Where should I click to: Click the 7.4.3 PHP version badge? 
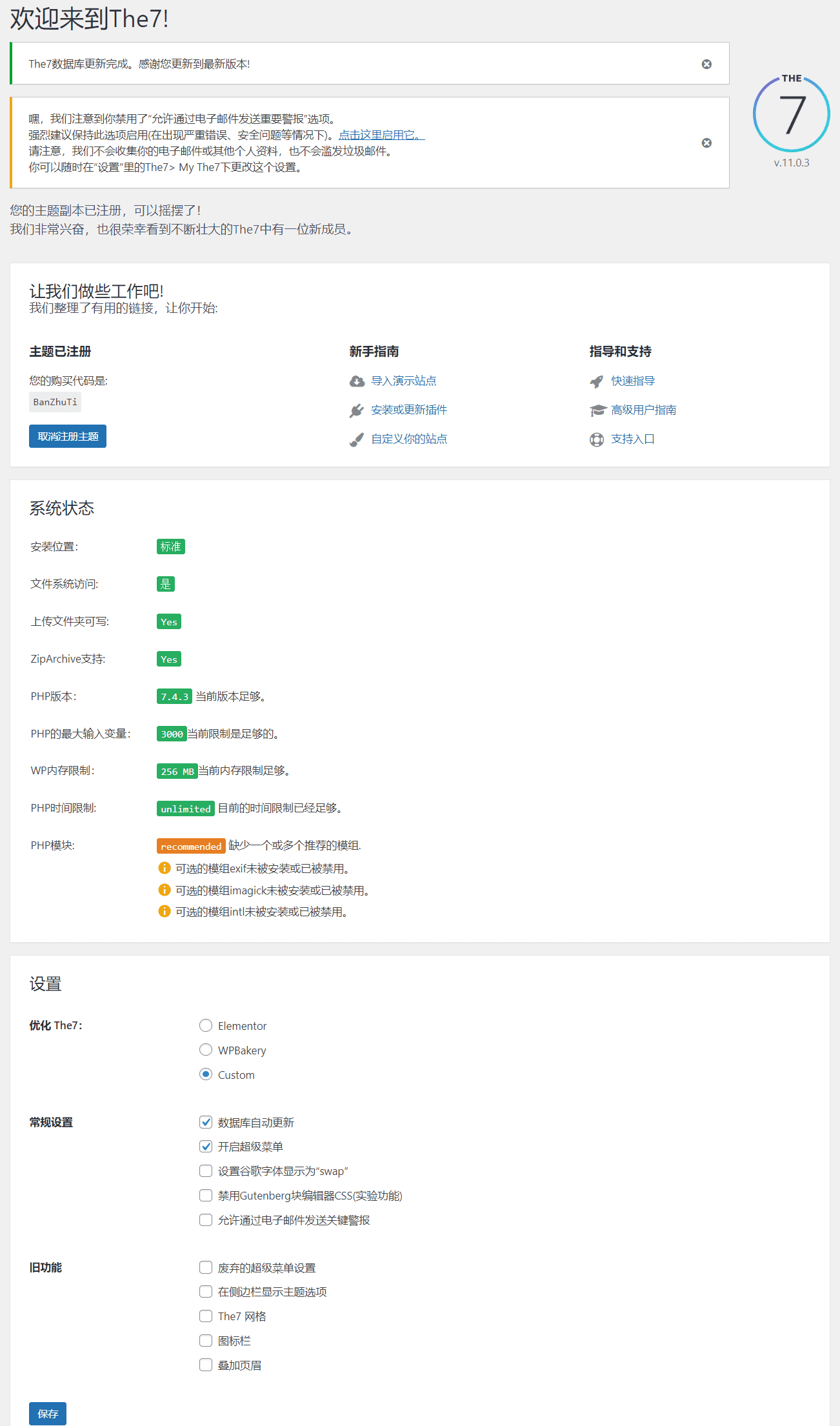(x=174, y=696)
